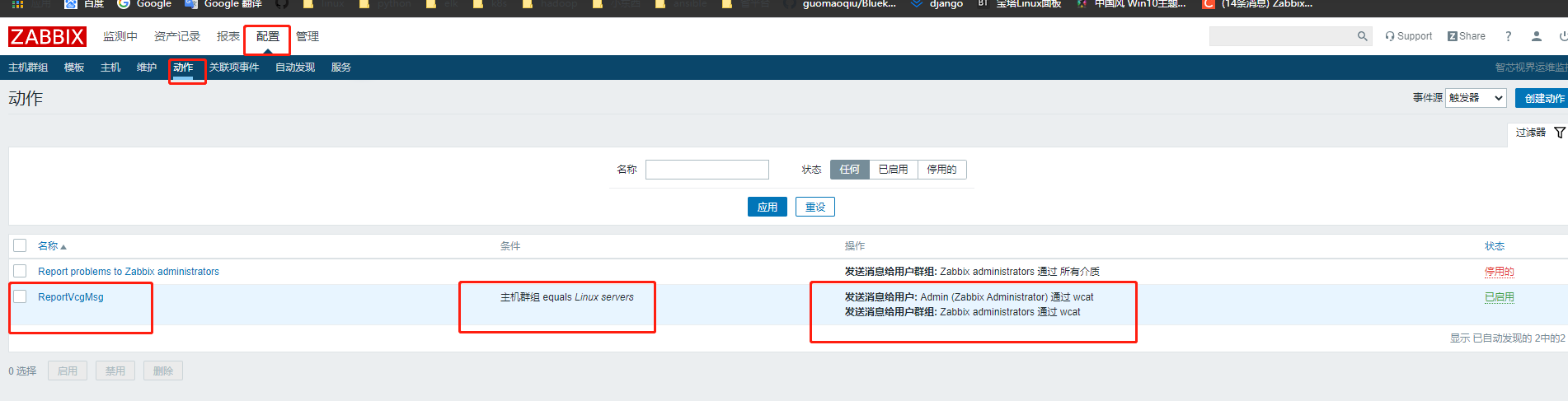Click the 已启用 status link for ReportVcgMsg

tap(1500, 297)
